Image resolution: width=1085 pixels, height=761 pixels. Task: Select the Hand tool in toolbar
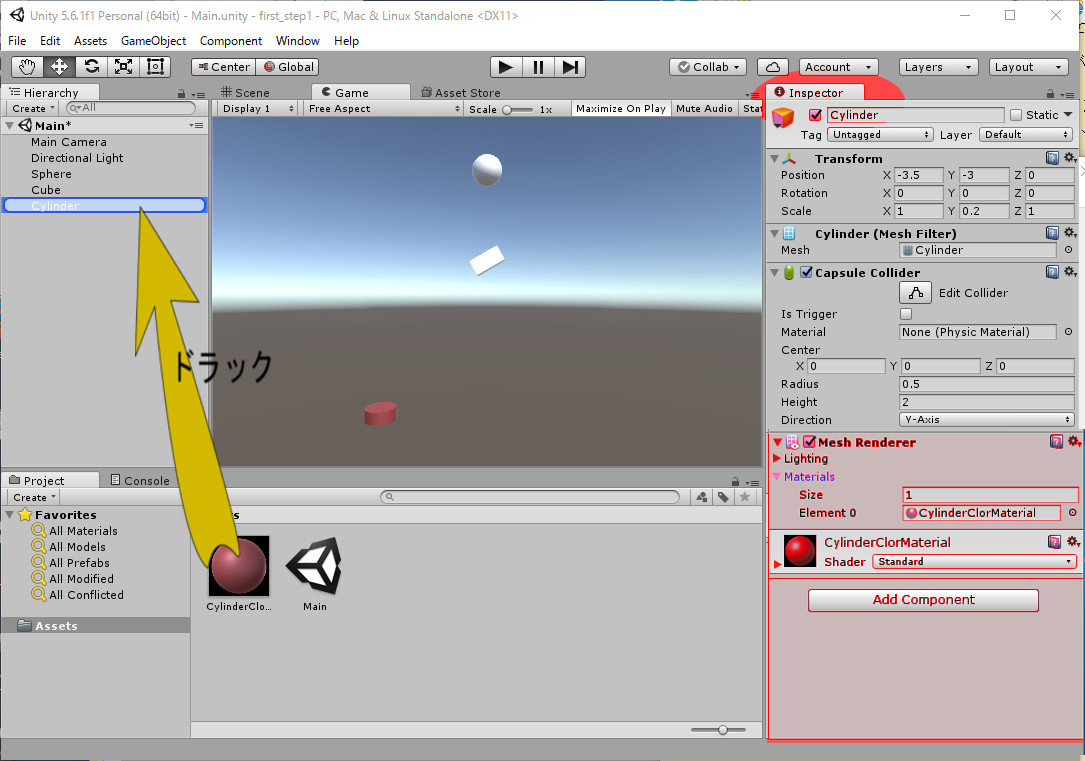pos(28,67)
